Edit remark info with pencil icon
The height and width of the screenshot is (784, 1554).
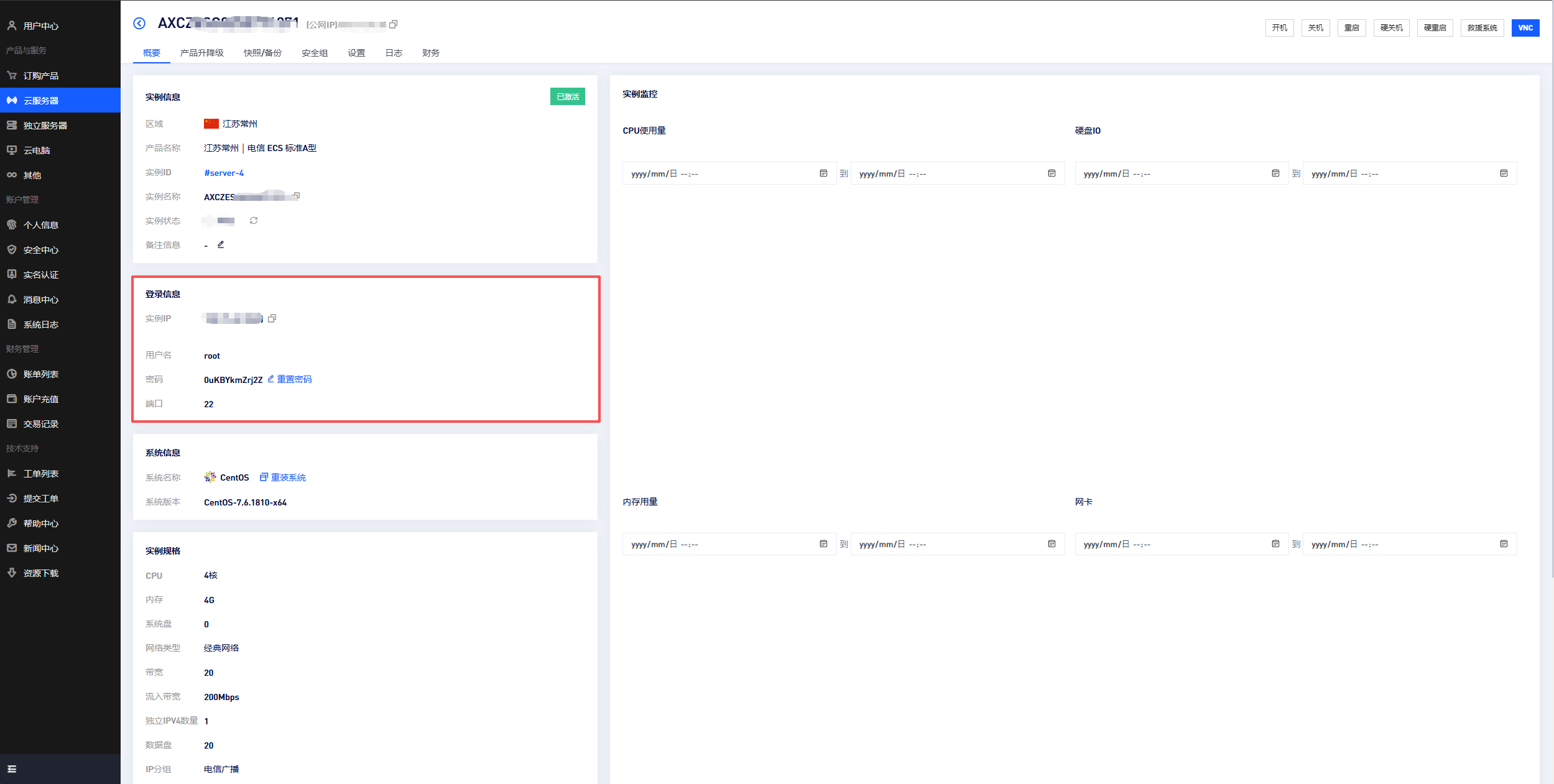click(221, 245)
